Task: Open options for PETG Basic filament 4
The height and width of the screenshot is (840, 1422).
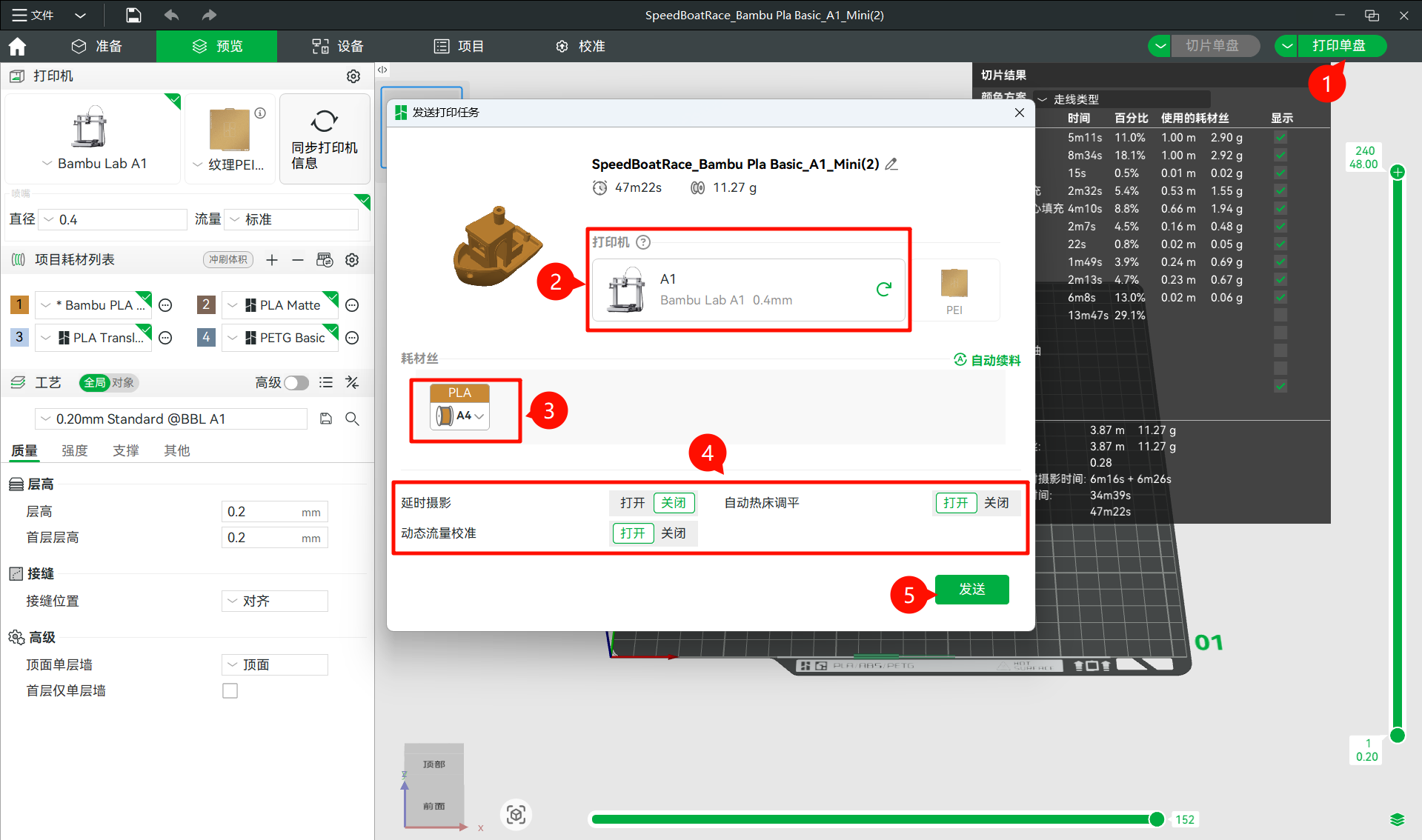Action: coord(353,338)
